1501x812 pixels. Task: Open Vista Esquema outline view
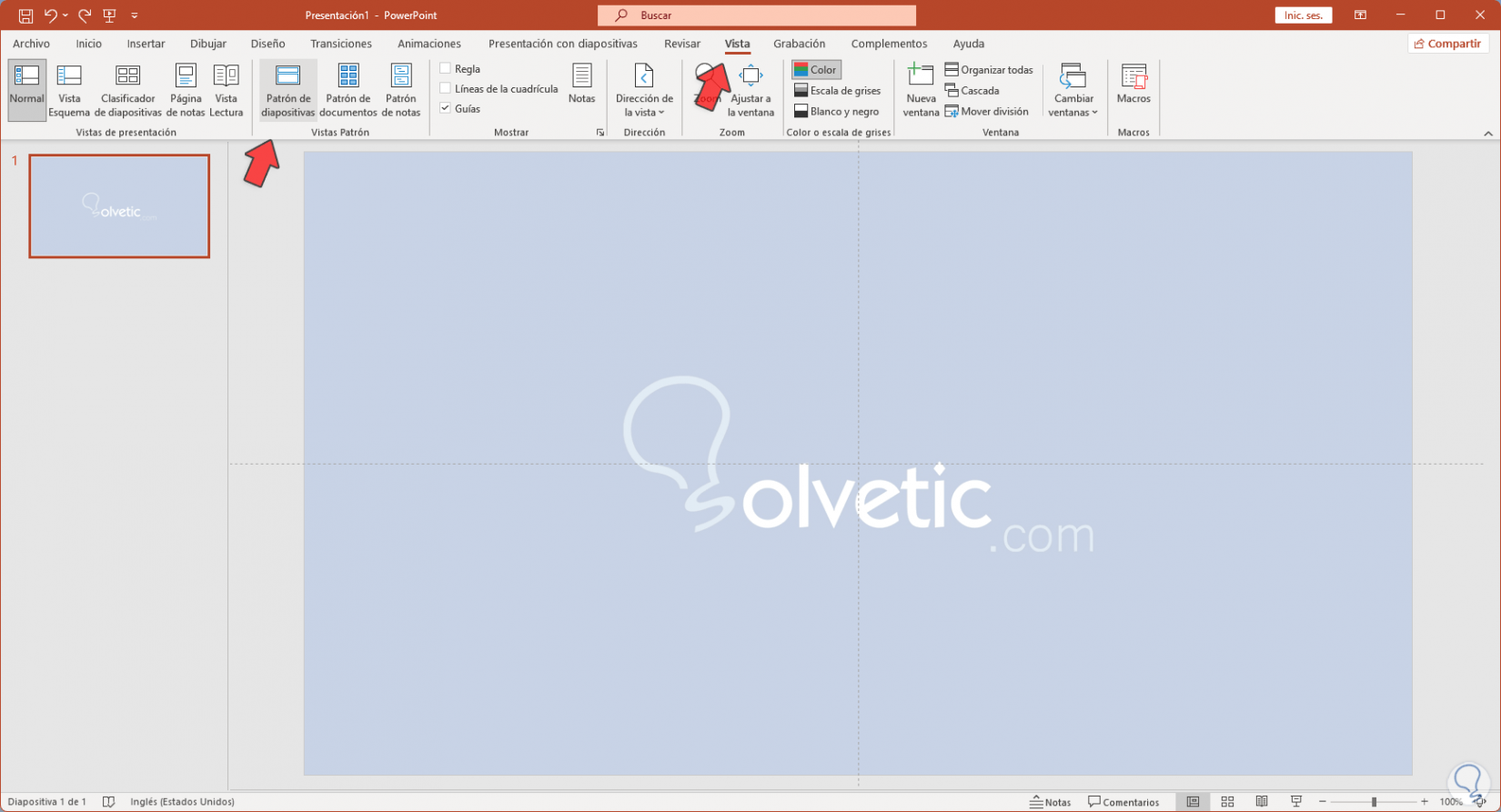69,90
